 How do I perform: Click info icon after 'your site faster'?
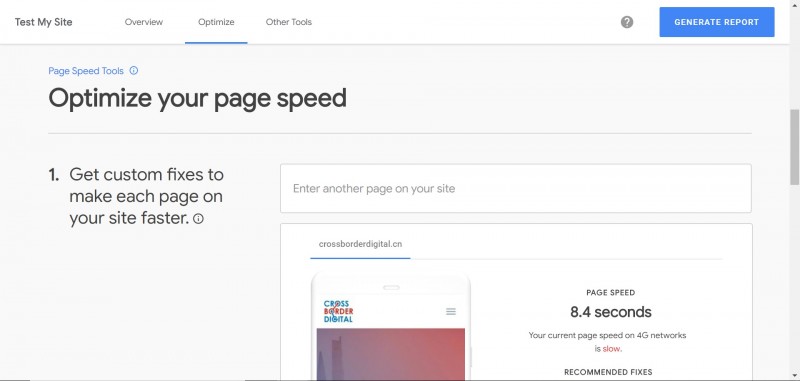[x=198, y=219]
